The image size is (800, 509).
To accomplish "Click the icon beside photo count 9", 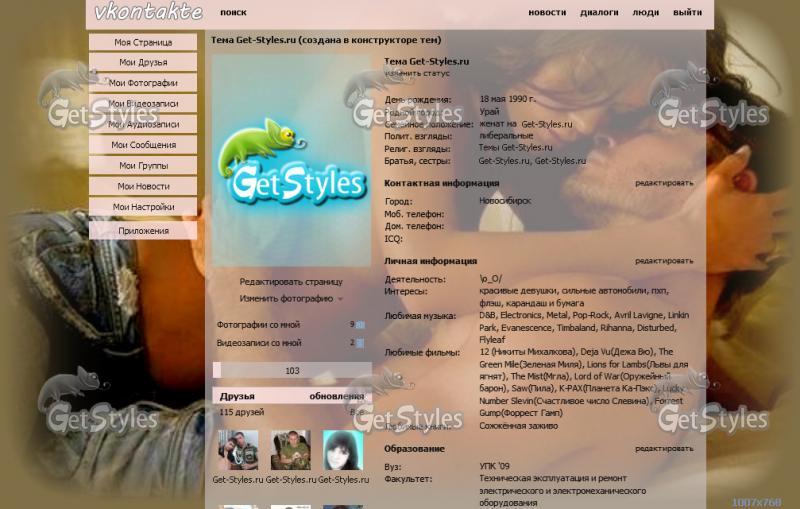I will 360,325.
